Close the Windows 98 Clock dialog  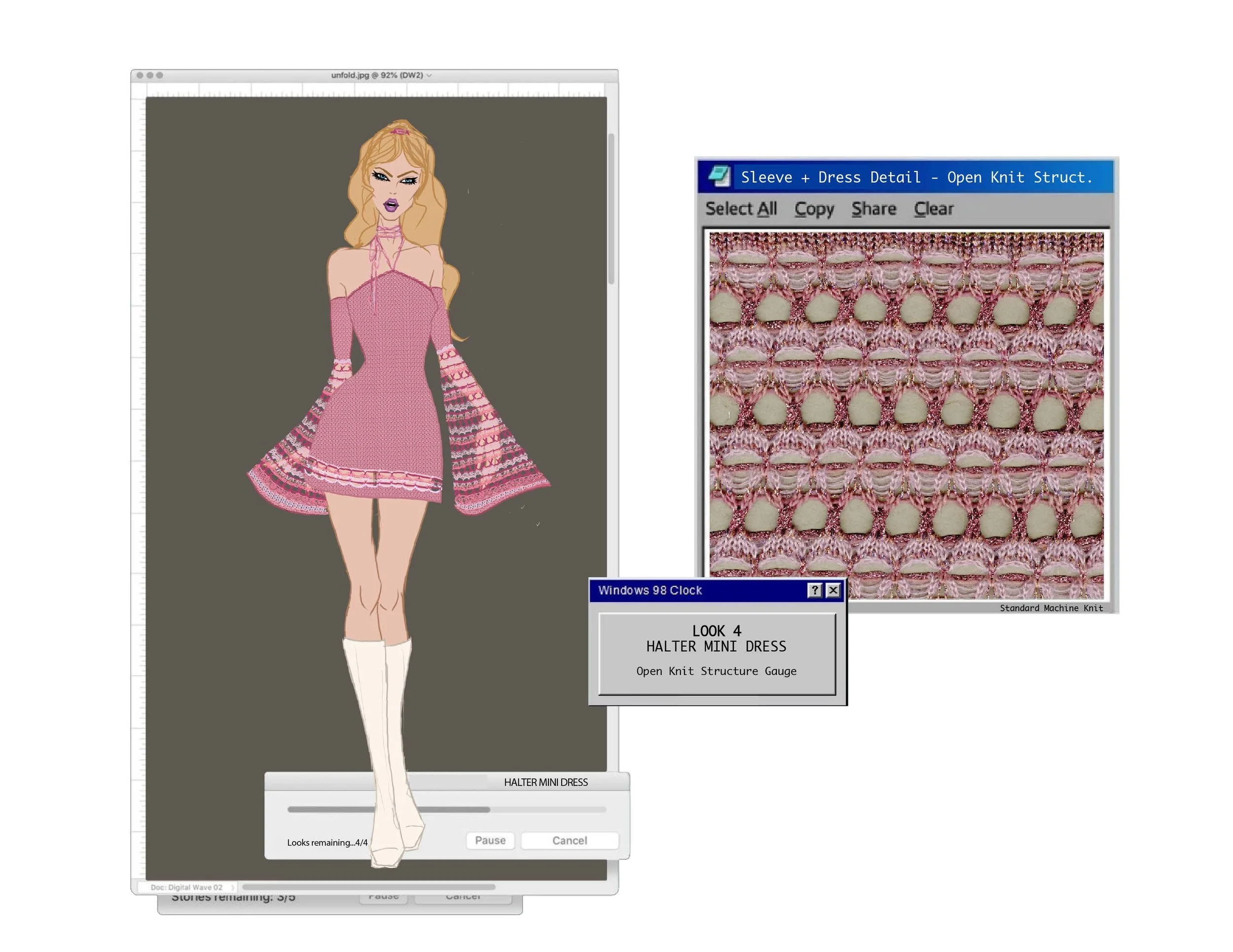[833, 590]
